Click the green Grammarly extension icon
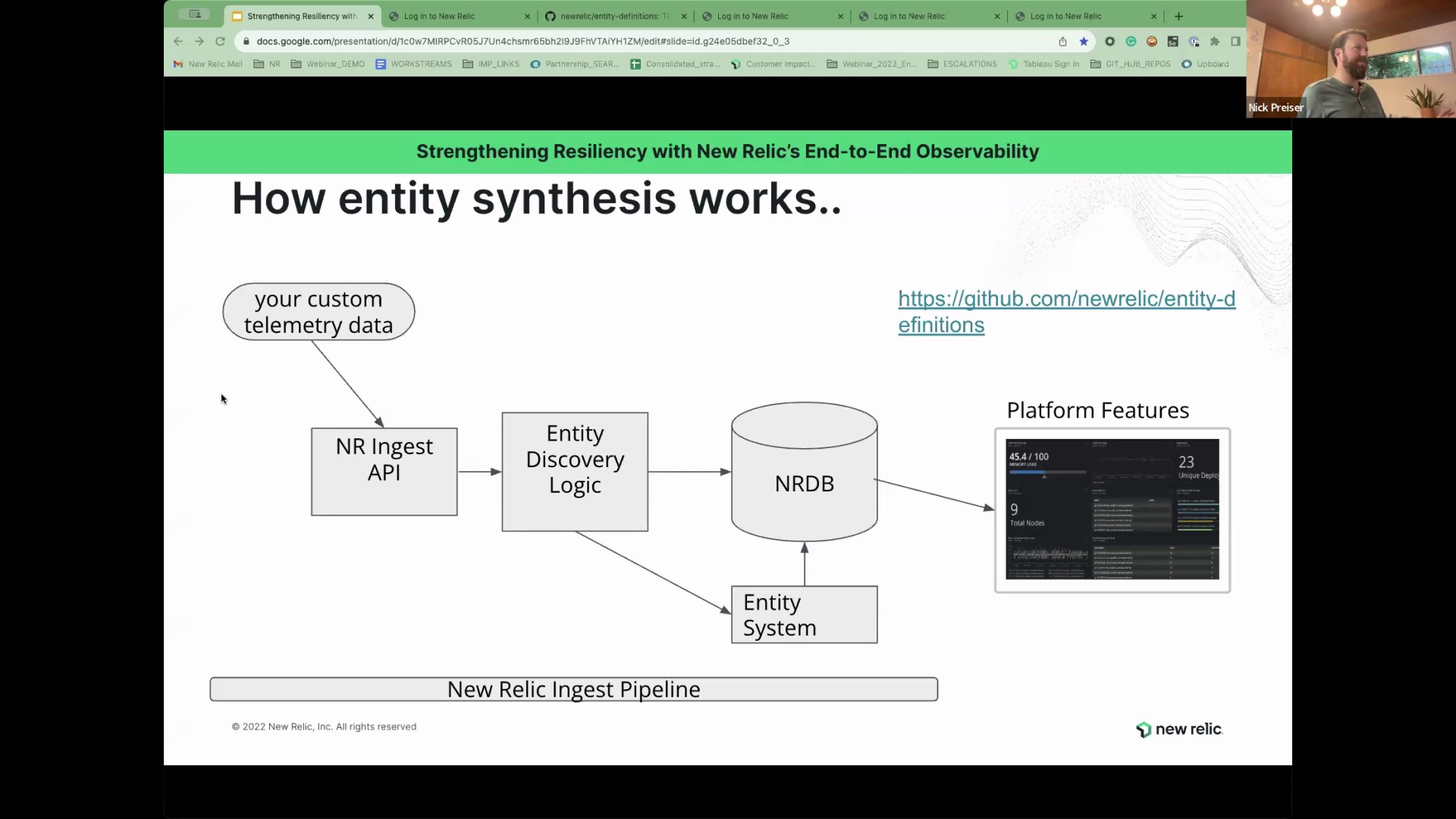The image size is (1456, 819). coord(1131,41)
